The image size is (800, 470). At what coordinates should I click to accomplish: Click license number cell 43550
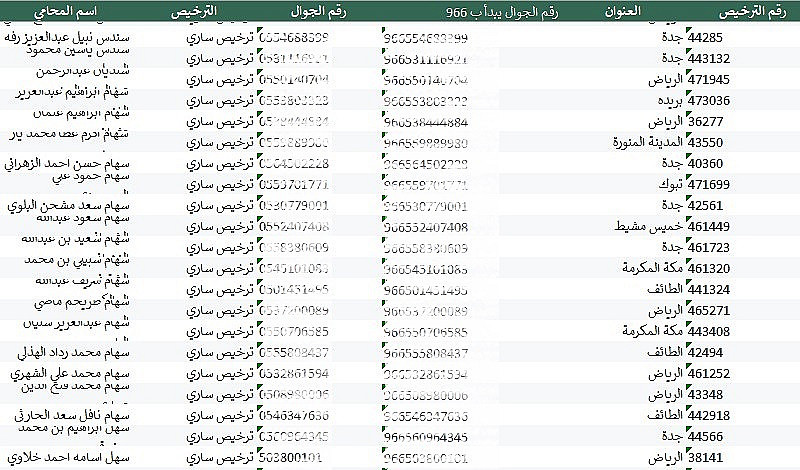[x=705, y=142]
